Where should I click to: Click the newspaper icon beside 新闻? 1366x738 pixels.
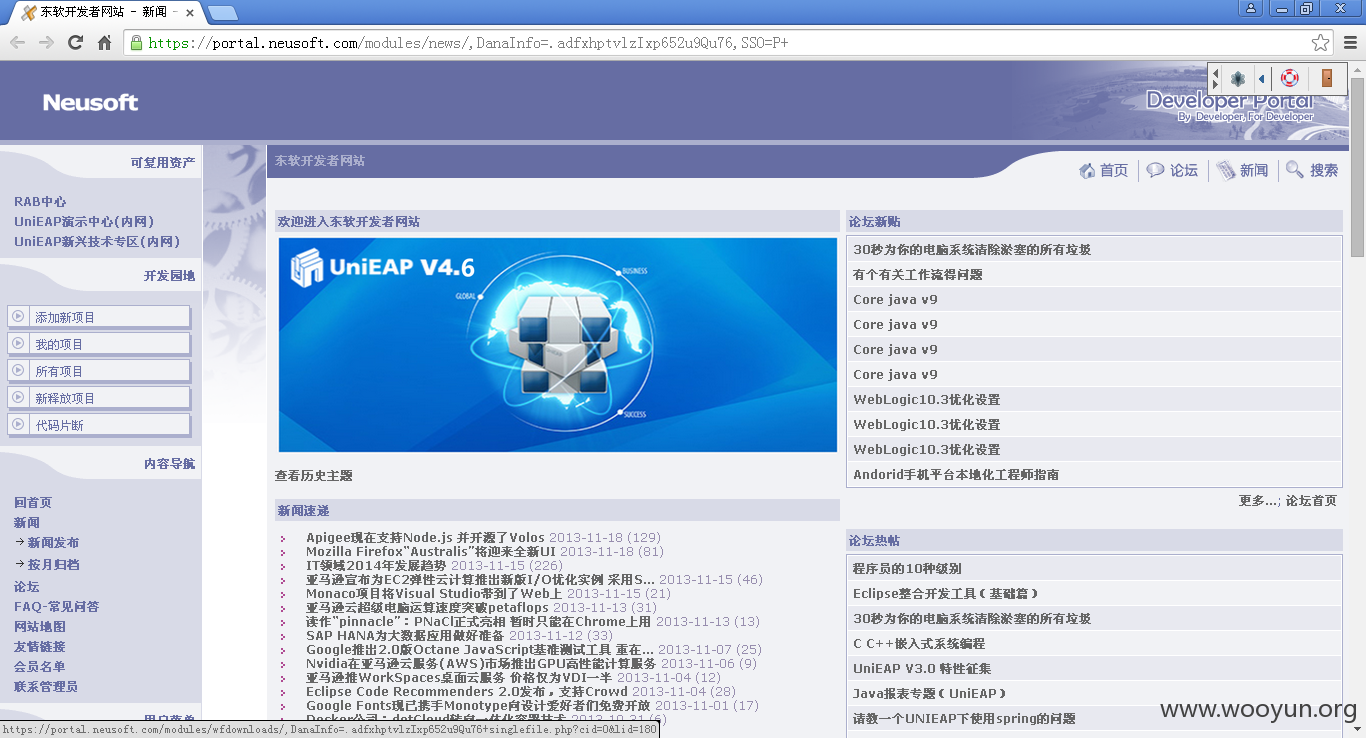click(1226, 171)
